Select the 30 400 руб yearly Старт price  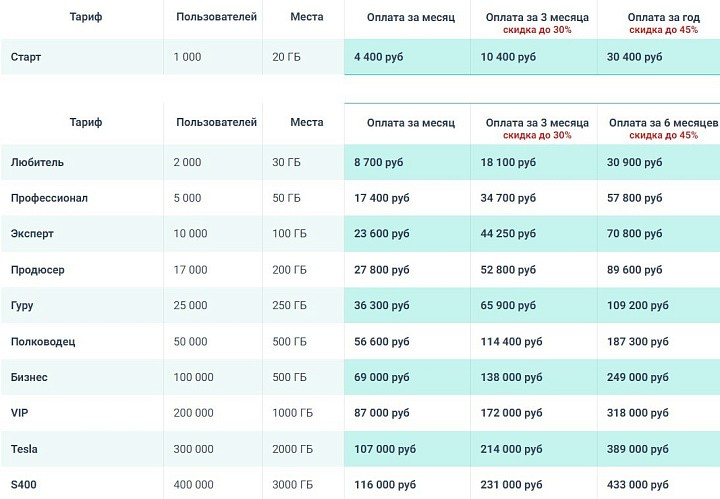[634, 57]
